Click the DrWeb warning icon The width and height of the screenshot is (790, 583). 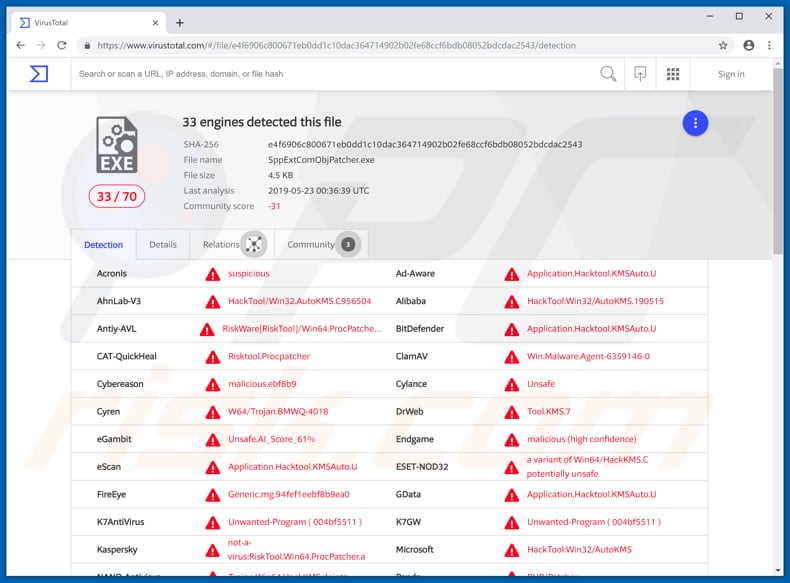pos(511,412)
